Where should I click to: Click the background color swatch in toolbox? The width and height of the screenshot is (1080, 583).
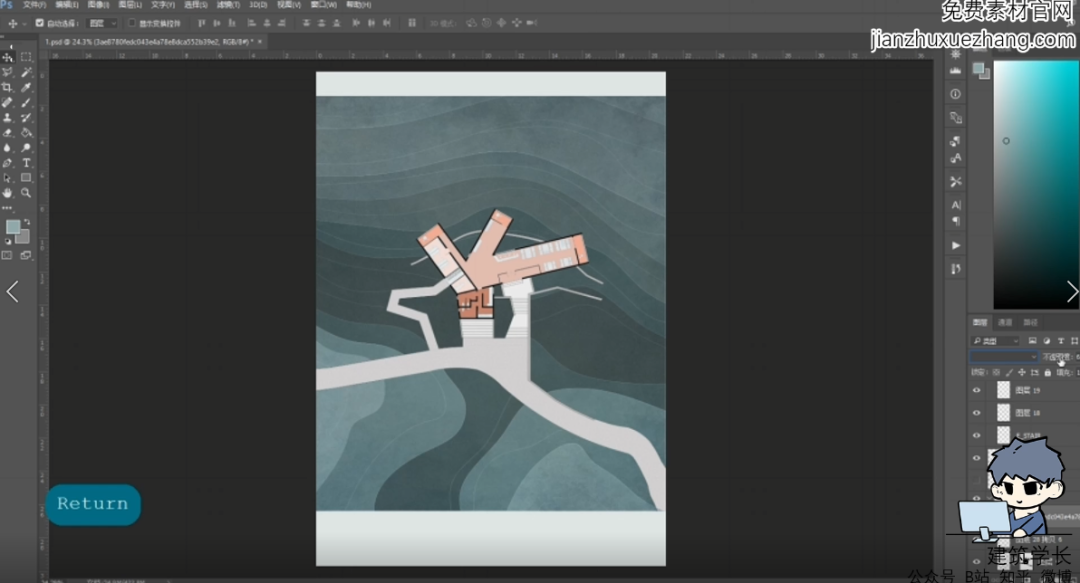(24, 238)
